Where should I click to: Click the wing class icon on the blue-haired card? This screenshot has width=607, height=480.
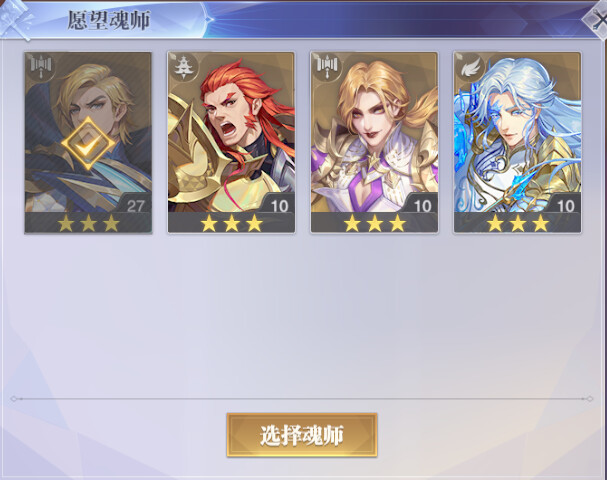[x=470, y=69]
